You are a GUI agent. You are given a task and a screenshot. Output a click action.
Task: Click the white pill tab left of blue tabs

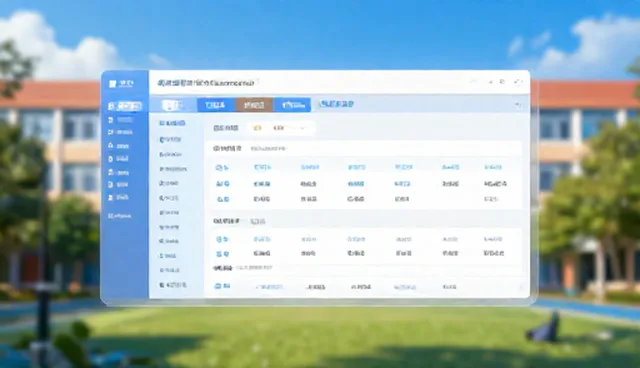point(173,105)
